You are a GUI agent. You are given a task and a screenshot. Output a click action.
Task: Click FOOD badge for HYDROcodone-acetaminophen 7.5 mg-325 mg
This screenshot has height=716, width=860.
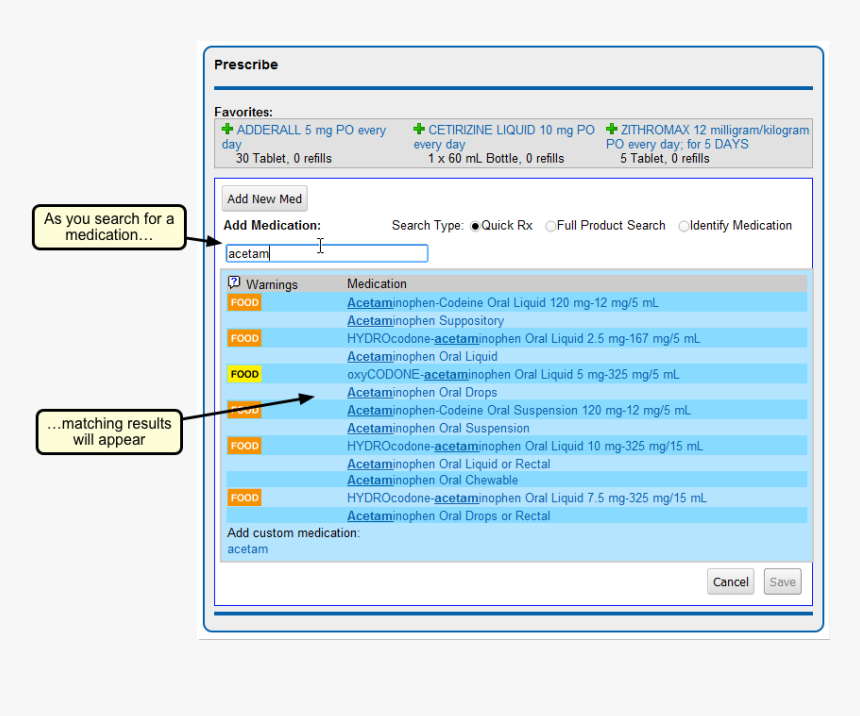click(244, 497)
